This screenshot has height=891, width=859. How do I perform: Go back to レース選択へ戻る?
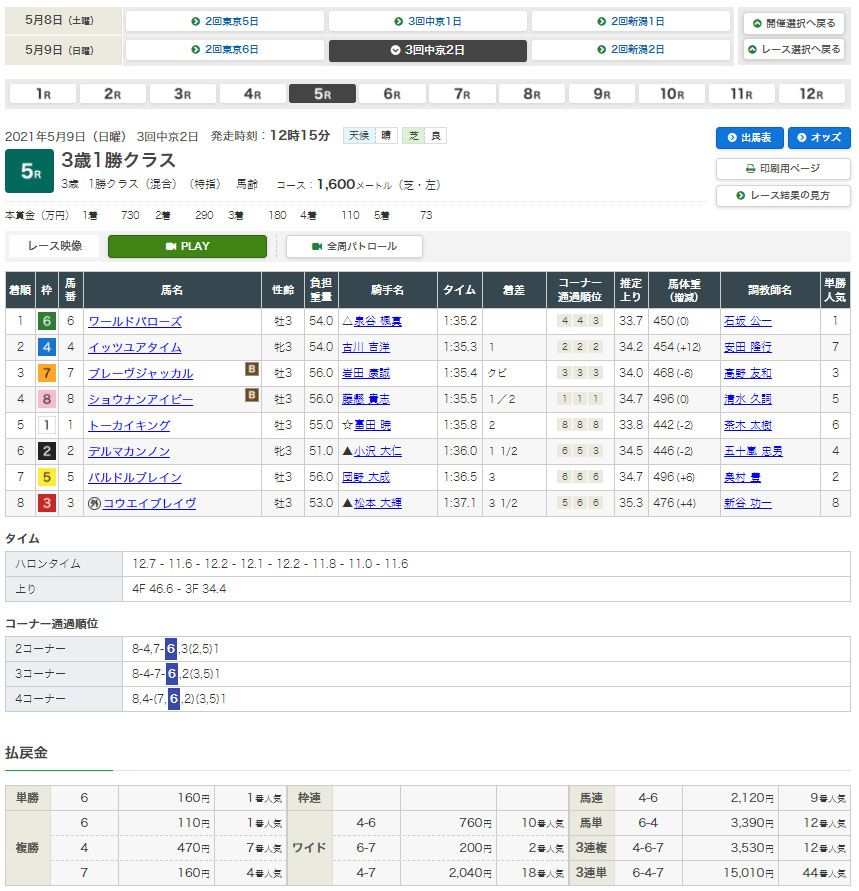tap(794, 49)
